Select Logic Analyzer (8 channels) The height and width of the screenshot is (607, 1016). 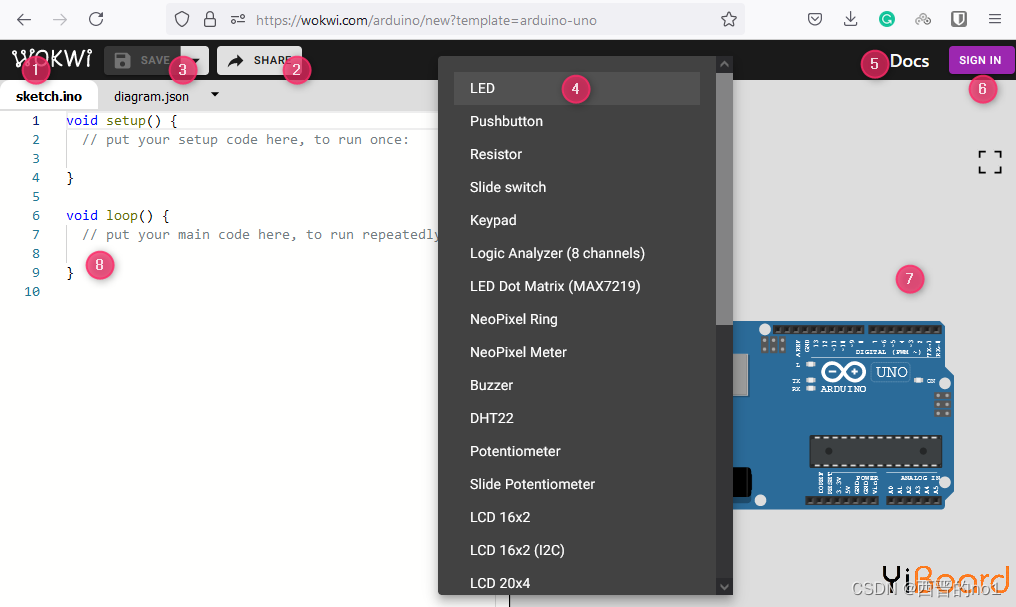pyautogui.click(x=577, y=253)
